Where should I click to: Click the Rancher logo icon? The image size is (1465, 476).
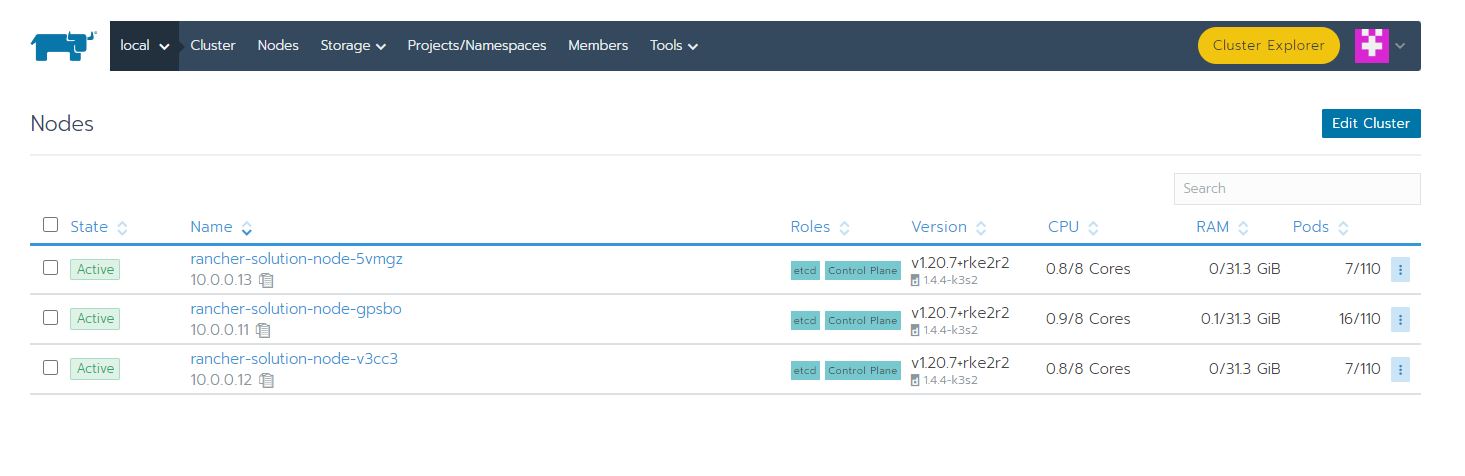click(x=63, y=46)
